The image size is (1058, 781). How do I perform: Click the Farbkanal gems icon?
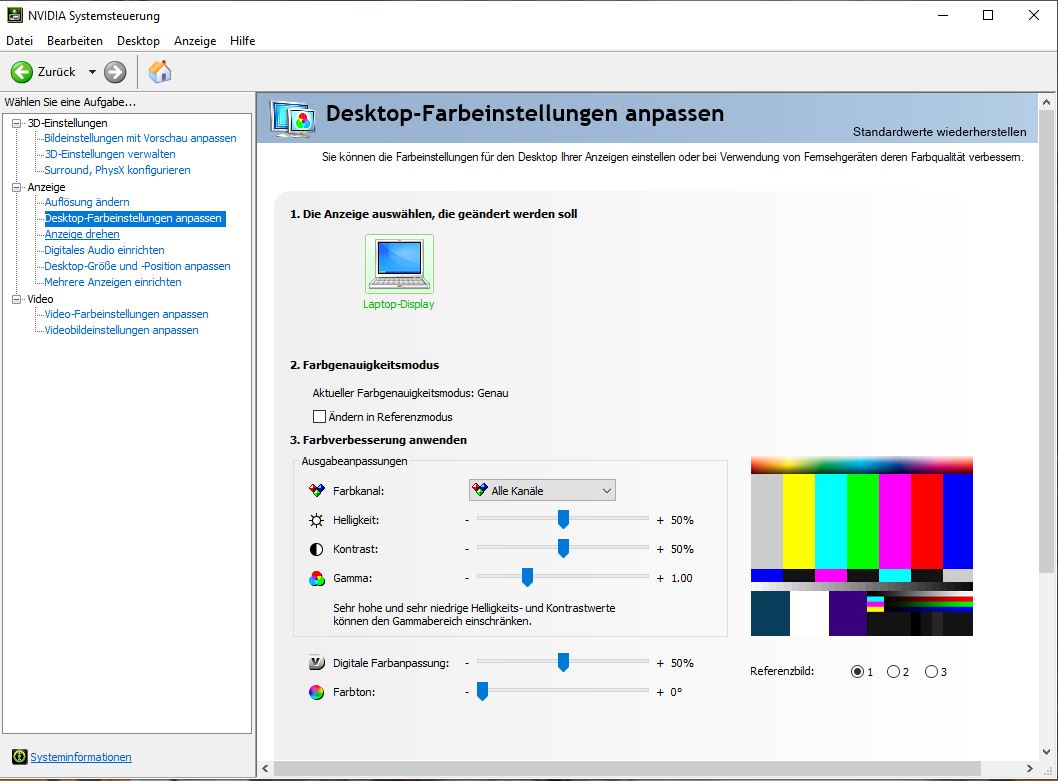point(316,491)
